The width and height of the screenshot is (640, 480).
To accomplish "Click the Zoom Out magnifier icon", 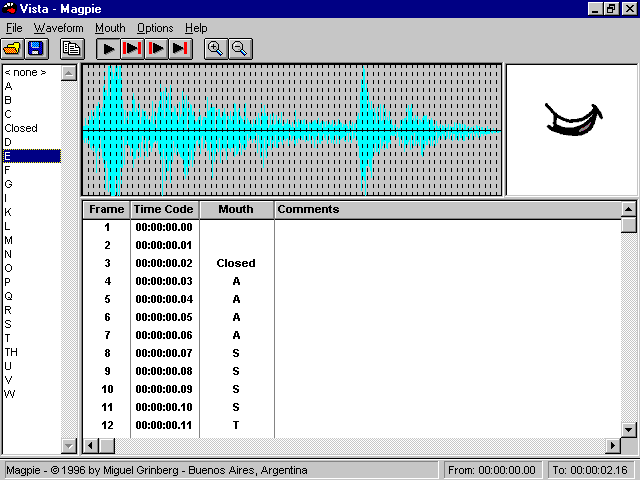I will click(239, 48).
